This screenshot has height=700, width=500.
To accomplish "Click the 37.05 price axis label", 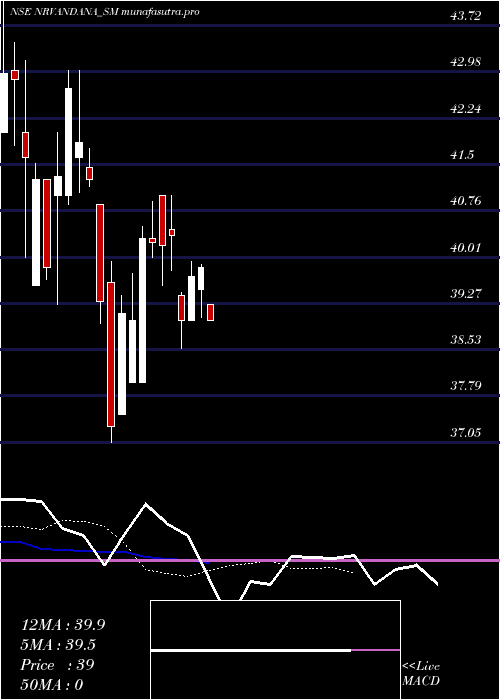I will (466, 432).
